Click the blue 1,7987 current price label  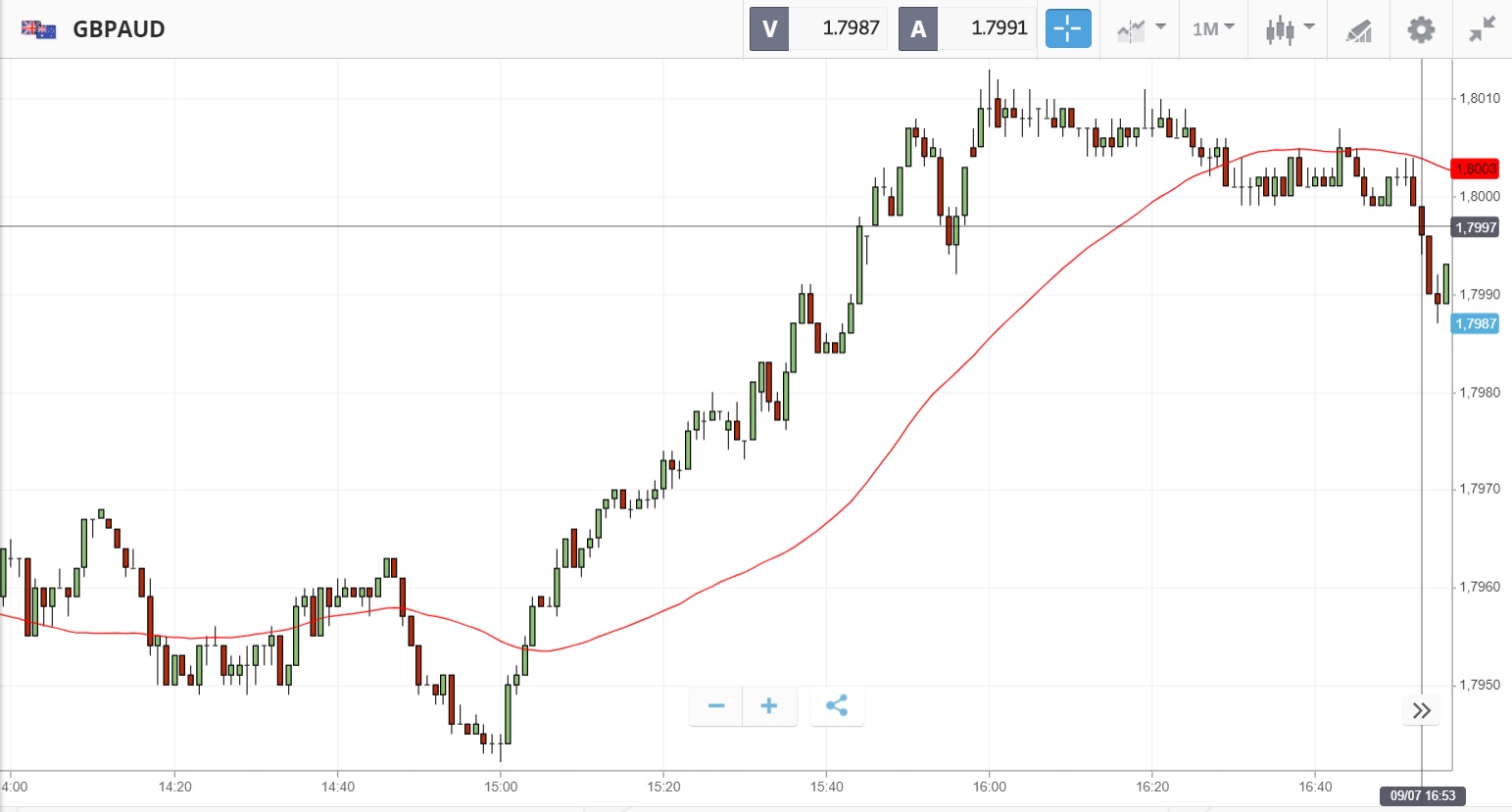pyautogui.click(x=1475, y=324)
